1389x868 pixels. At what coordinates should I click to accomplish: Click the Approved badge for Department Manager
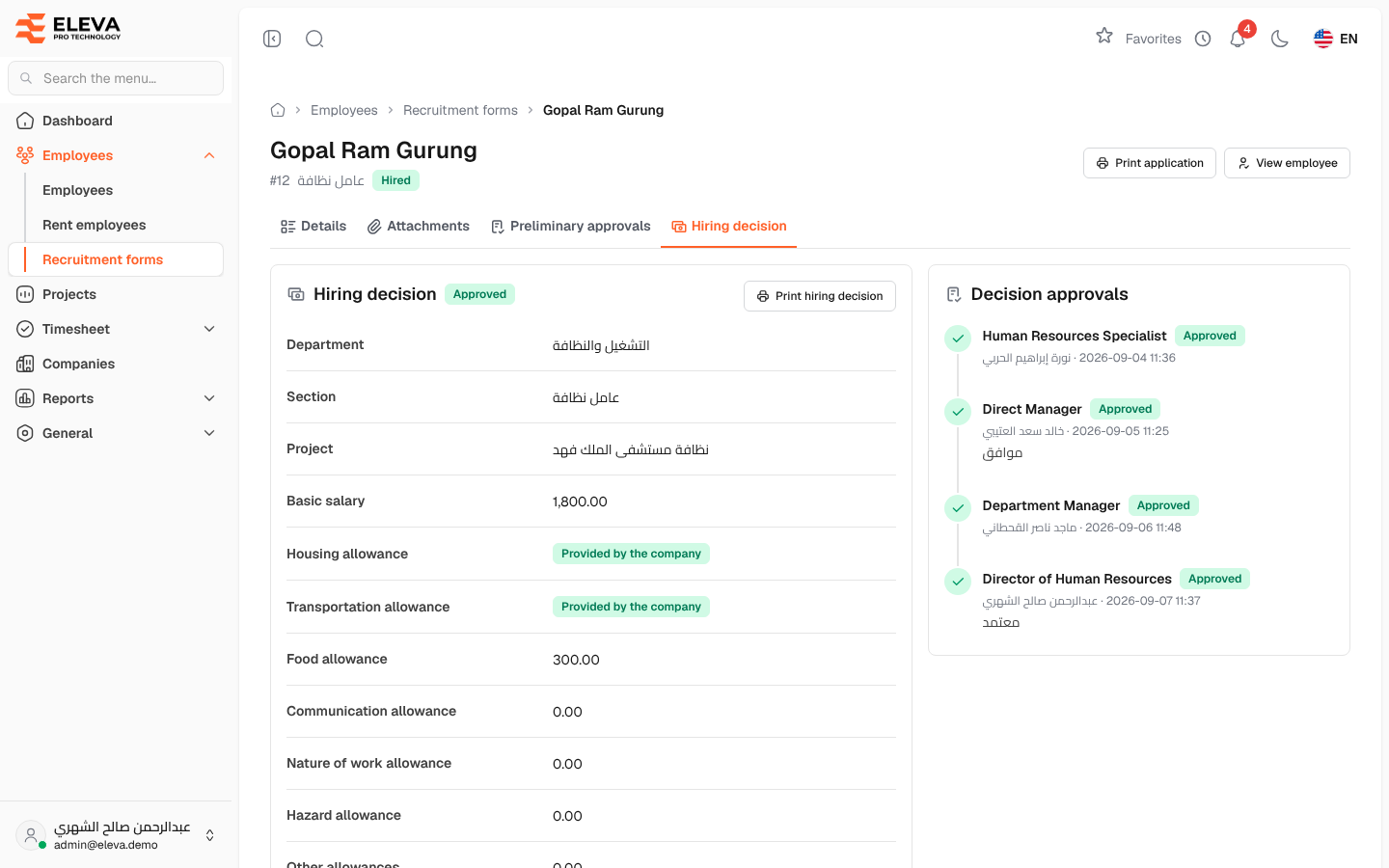[1163, 505]
